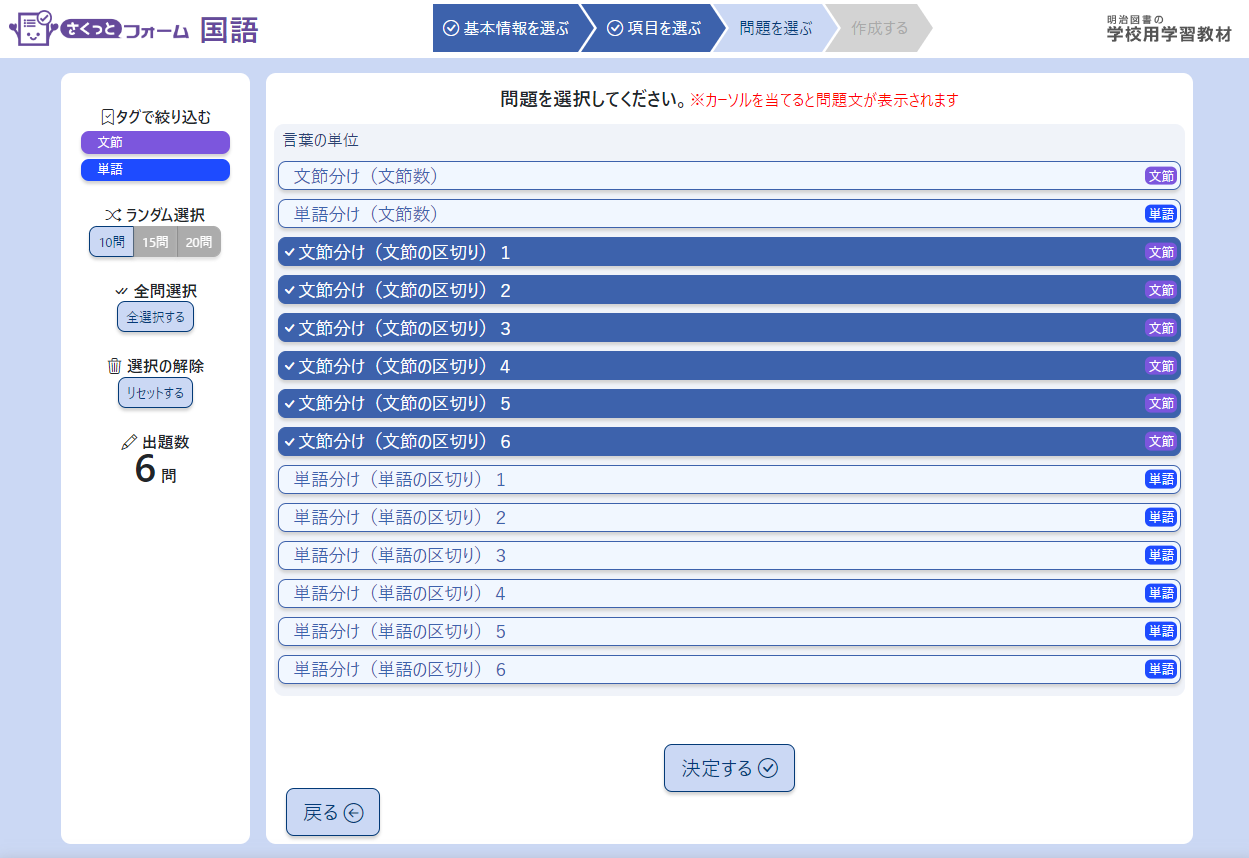Choose 15問 random selection
Screen dimensions: 1249x858
pos(155,242)
